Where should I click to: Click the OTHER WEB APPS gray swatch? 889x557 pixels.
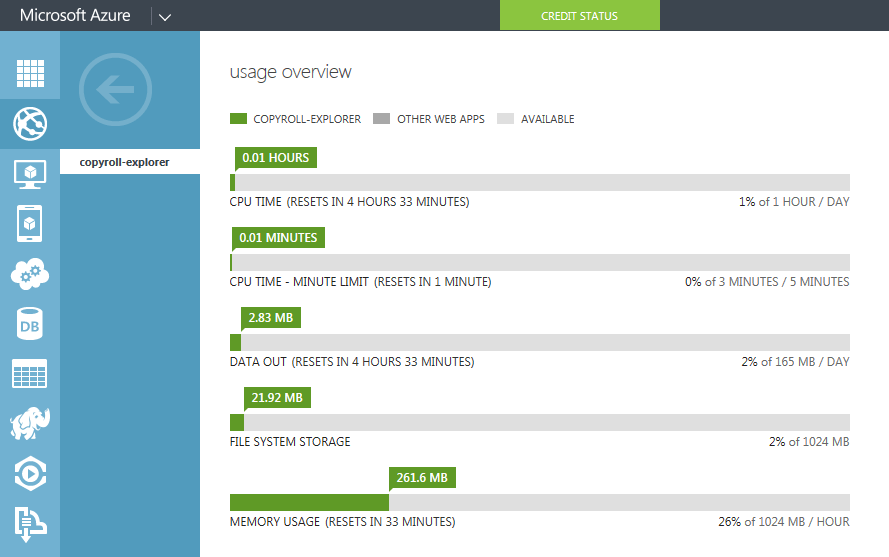pyautogui.click(x=382, y=119)
